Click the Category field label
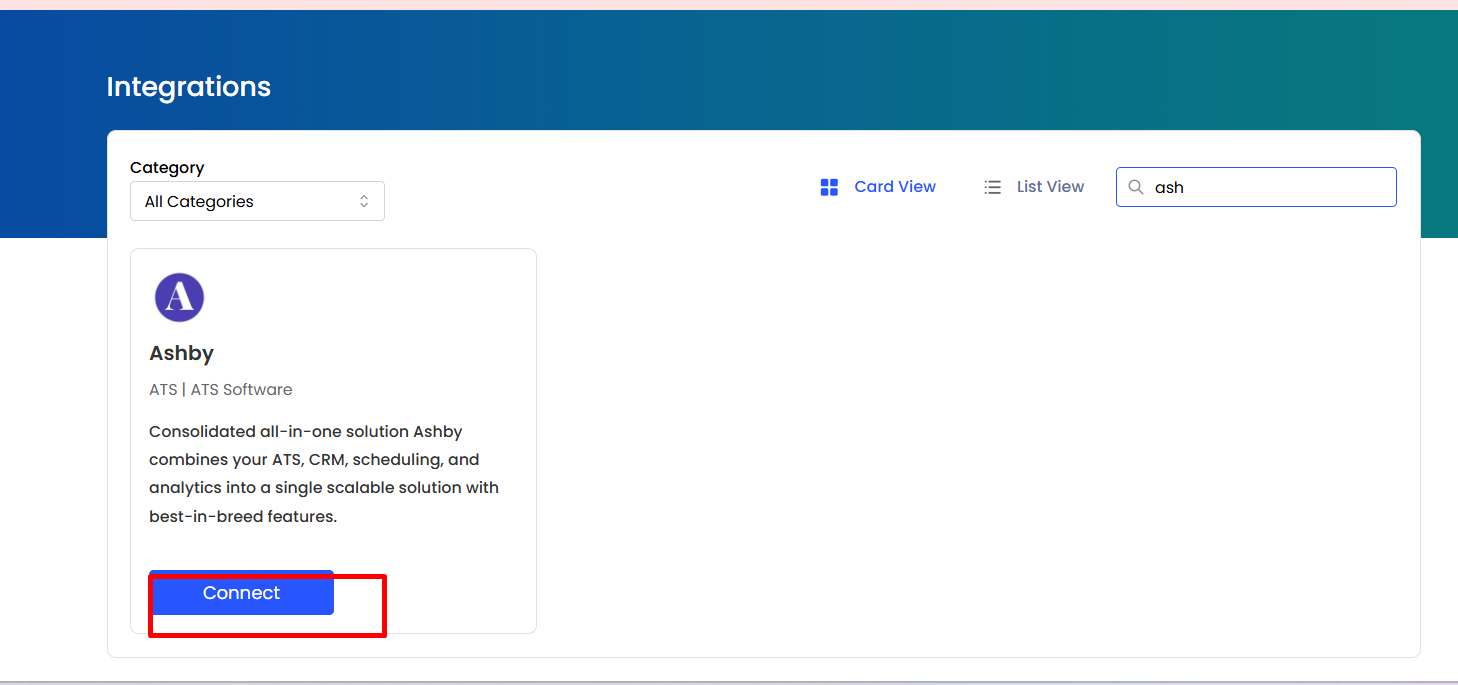 pos(167,168)
